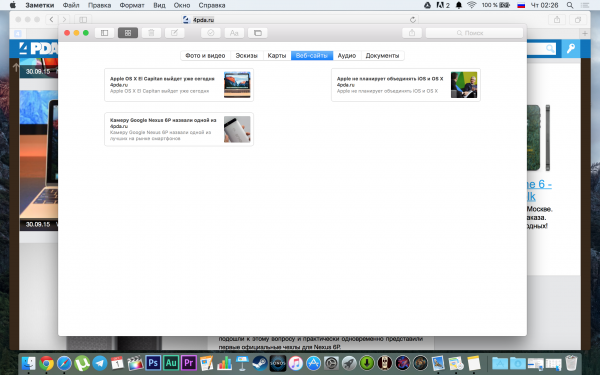Screen dimensions: 600x375
Task: Open the Google Nexus 6P camera website card
Action: click(x=179, y=129)
